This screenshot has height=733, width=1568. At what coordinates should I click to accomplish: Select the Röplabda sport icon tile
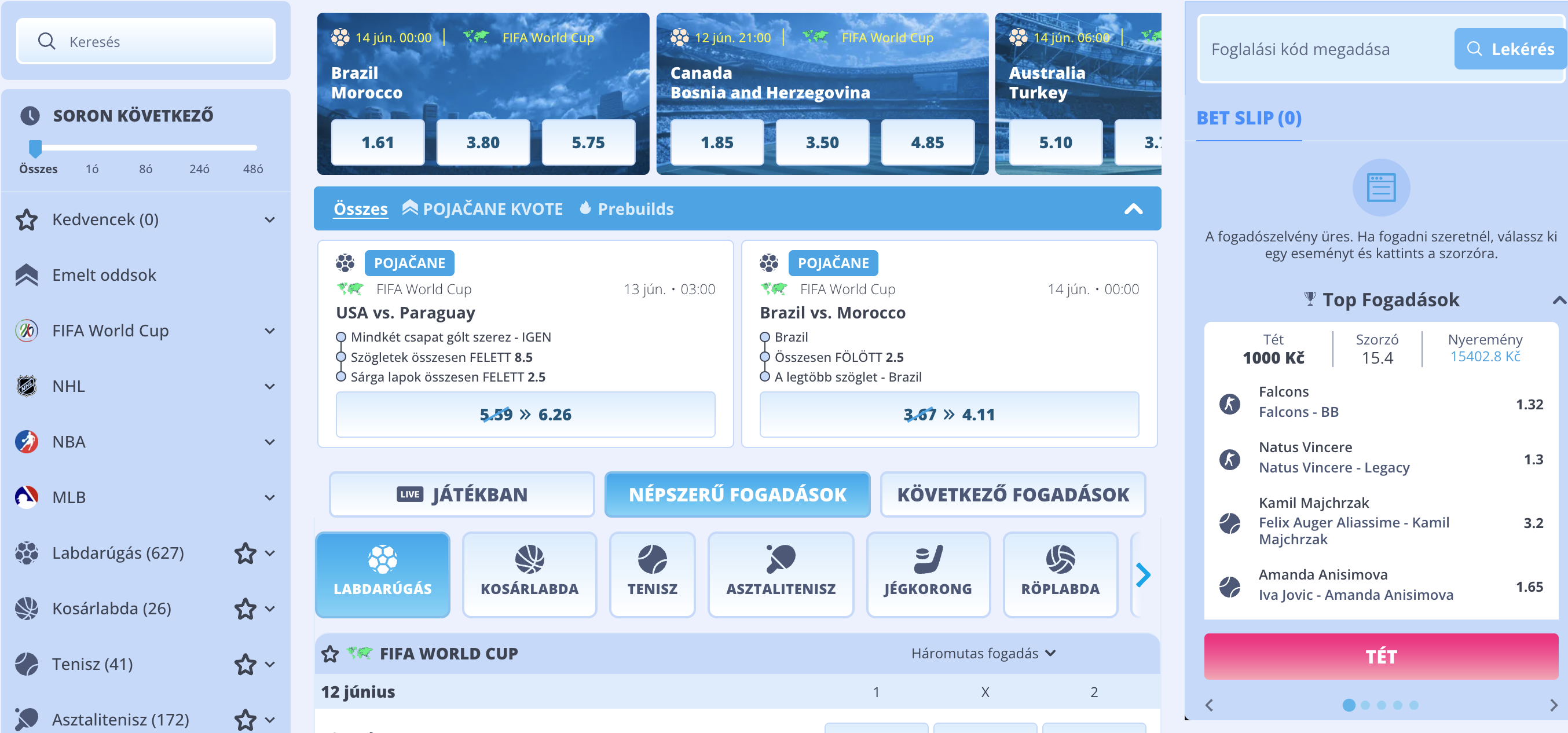point(1060,574)
